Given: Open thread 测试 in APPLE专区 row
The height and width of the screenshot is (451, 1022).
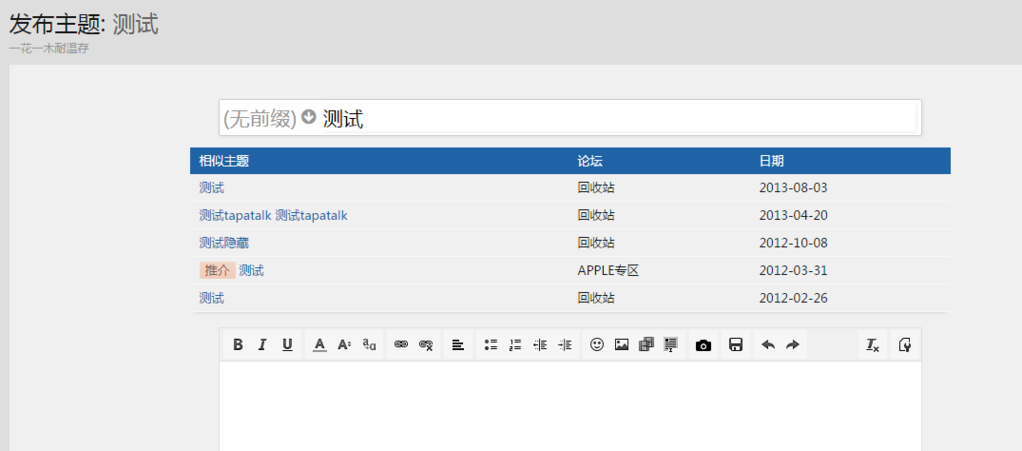Looking at the screenshot, I should (x=251, y=270).
